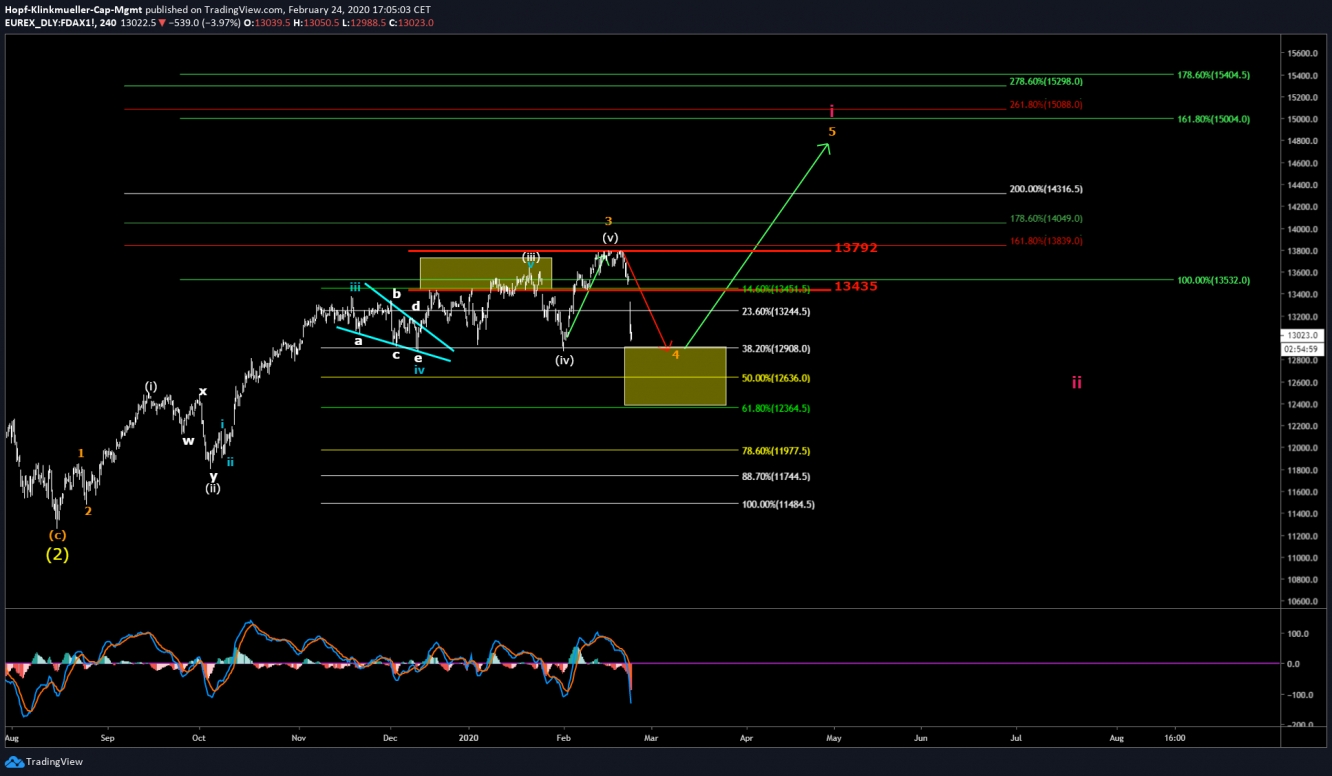
Task: Click the 161.80%(15004.0) Fibonacci label
Action: (x=1213, y=119)
